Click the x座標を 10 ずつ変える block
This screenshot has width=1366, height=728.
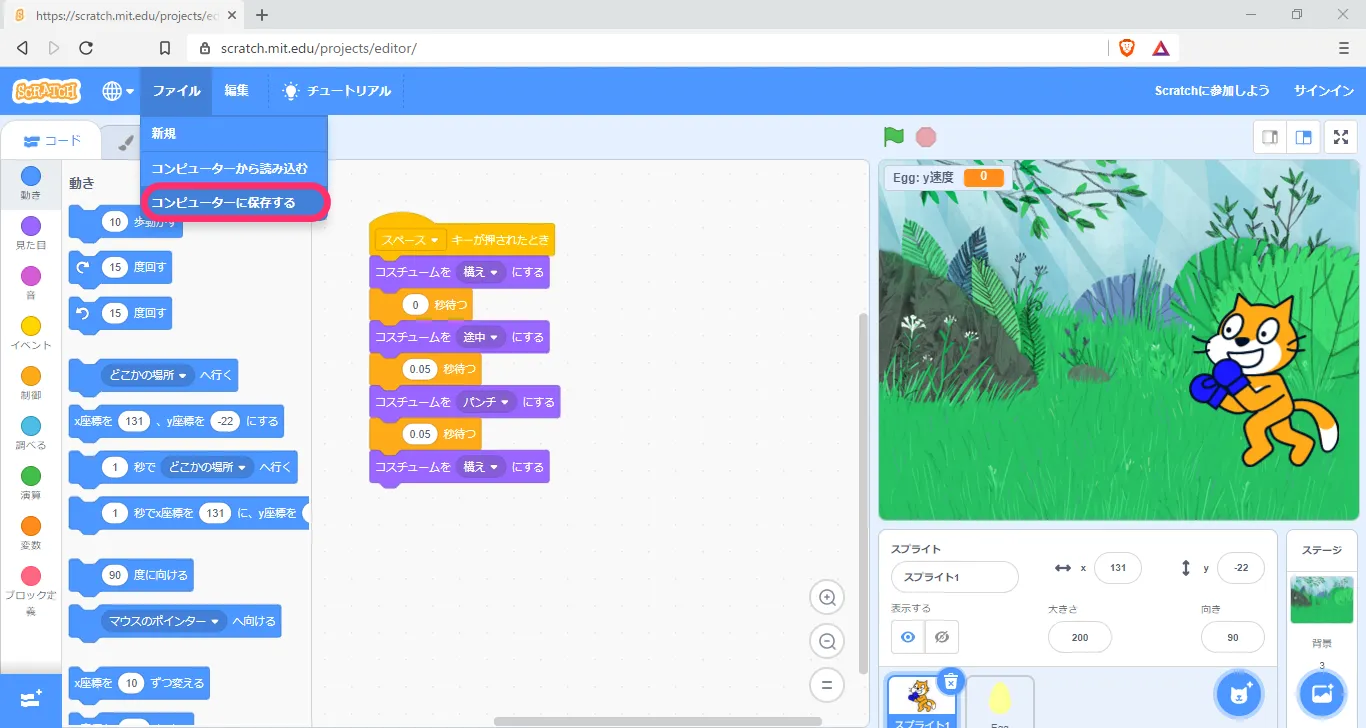click(x=139, y=684)
